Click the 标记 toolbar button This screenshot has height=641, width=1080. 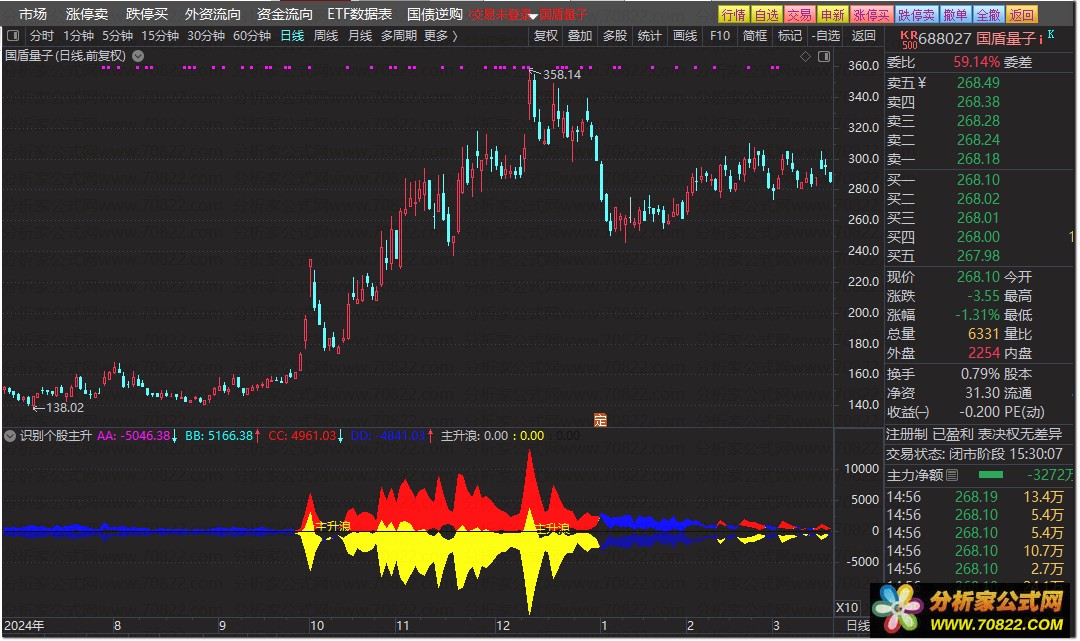(789, 35)
